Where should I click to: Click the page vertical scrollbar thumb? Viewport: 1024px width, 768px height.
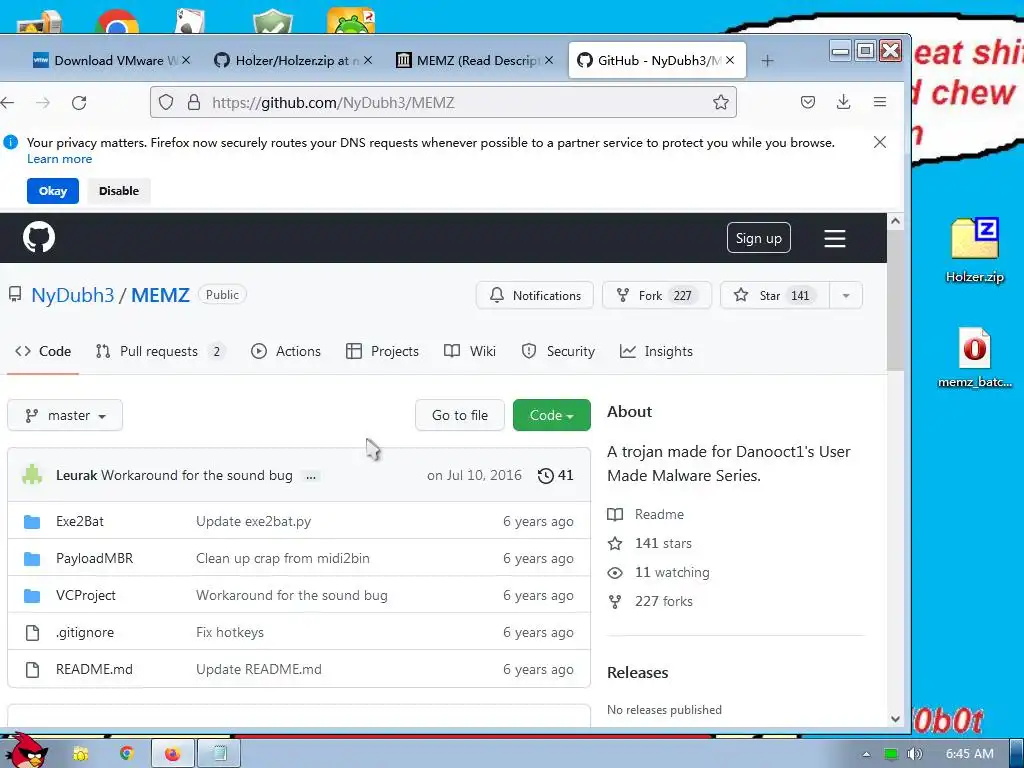pyautogui.click(x=895, y=300)
